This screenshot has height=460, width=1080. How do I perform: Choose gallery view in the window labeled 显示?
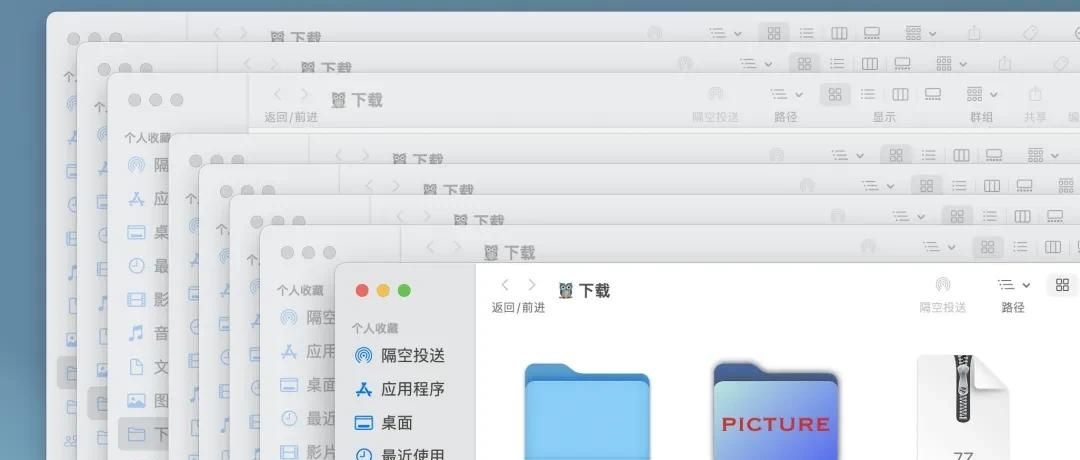click(x=933, y=94)
